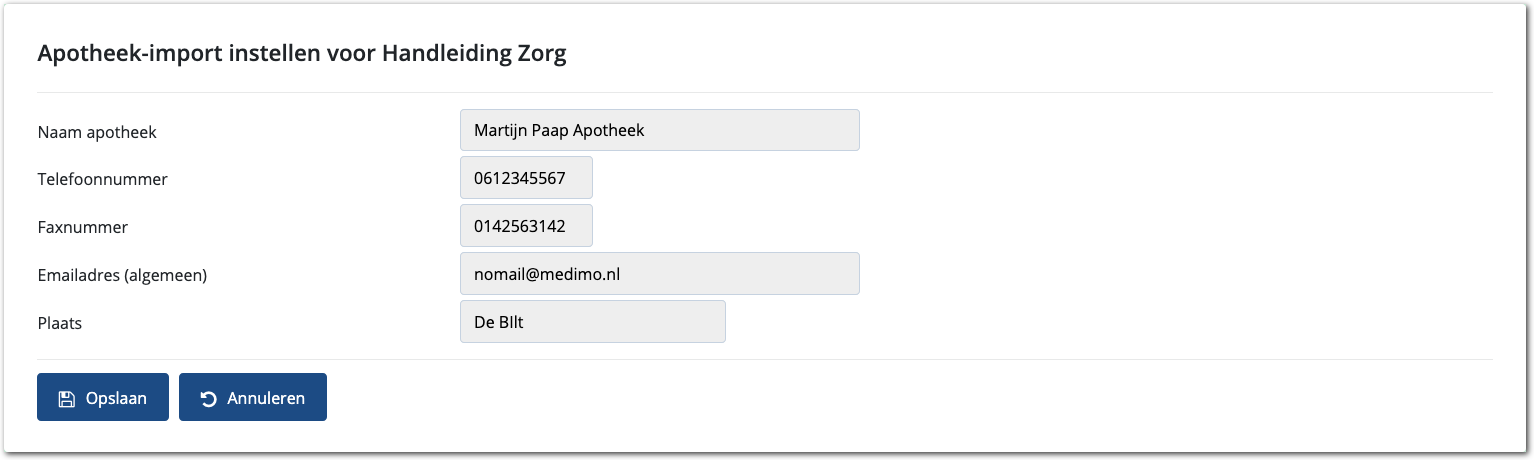Click the 'Plaats' label text
The height and width of the screenshot is (460, 1534).
58,323
